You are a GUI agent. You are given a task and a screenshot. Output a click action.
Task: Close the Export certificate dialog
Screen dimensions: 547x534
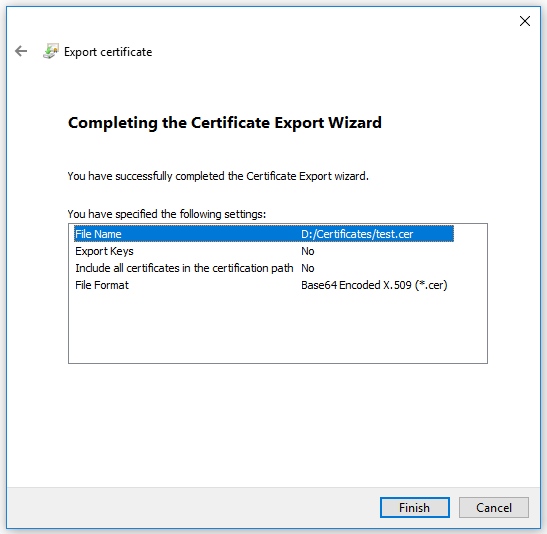point(524,21)
